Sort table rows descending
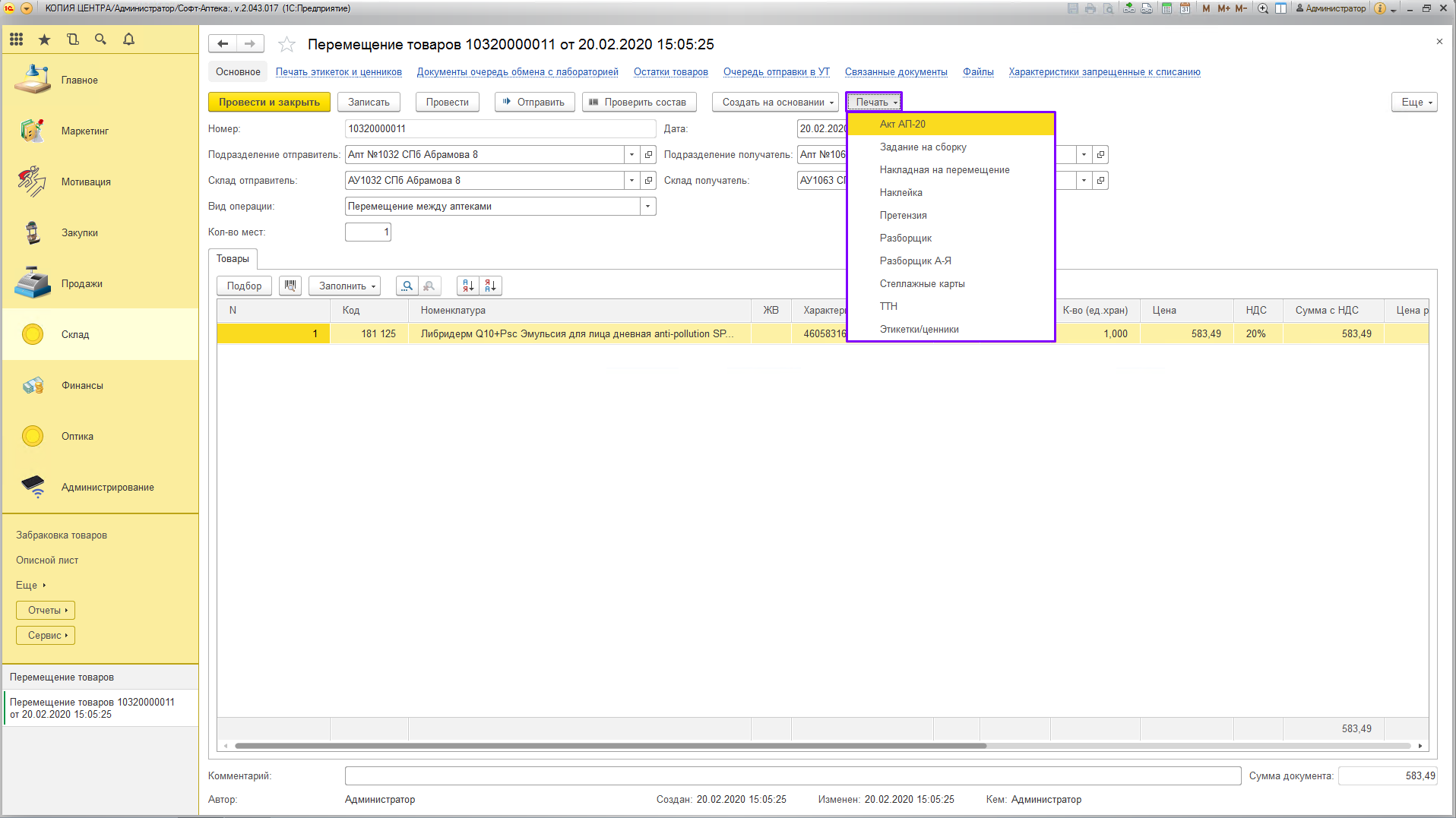This screenshot has width=1456, height=818. click(491, 286)
